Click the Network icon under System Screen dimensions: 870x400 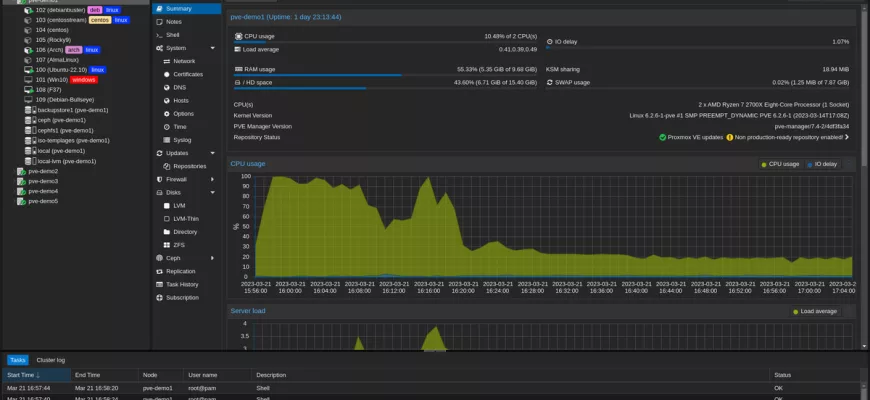pyautogui.click(x=166, y=61)
